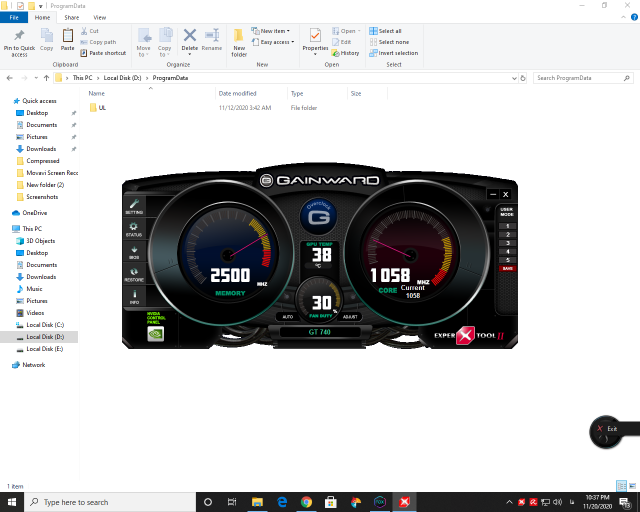Open Microsoft Store from the taskbar

331,502
